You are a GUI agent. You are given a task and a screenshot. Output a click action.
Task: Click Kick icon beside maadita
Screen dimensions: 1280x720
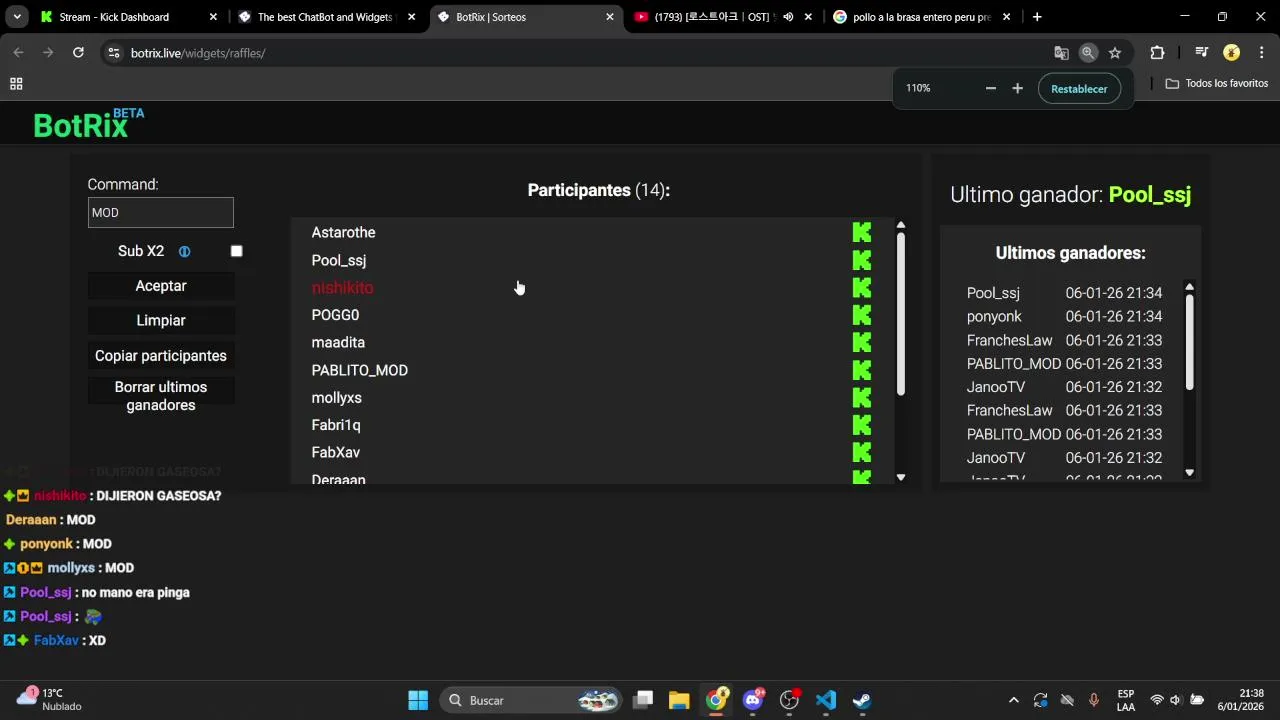[x=862, y=343]
